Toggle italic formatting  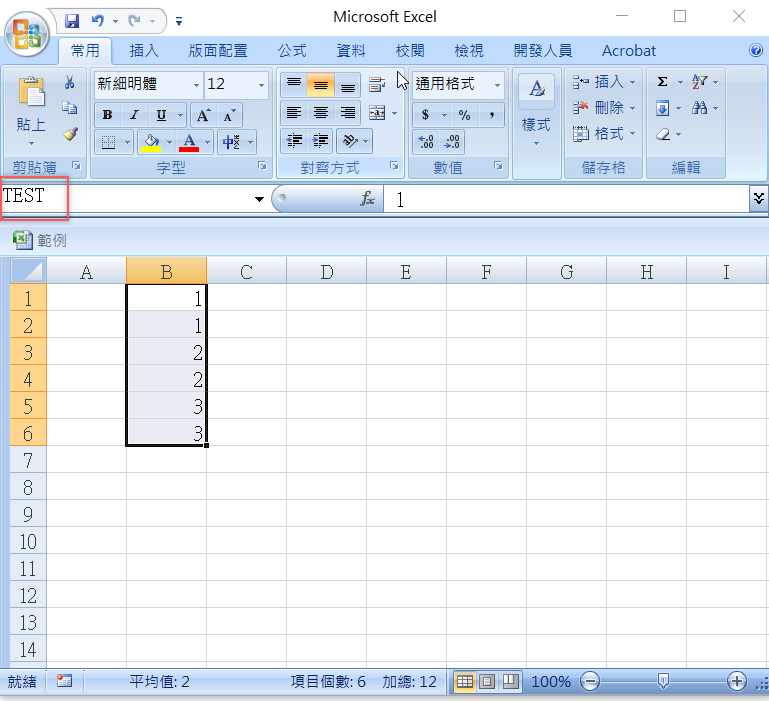[133, 115]
